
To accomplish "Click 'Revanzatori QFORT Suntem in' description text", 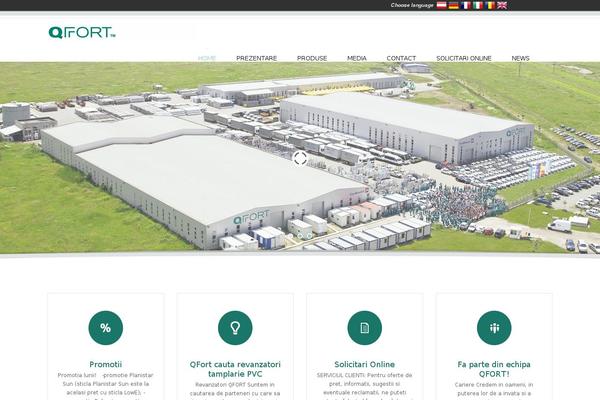I will [x=235, y=384].
